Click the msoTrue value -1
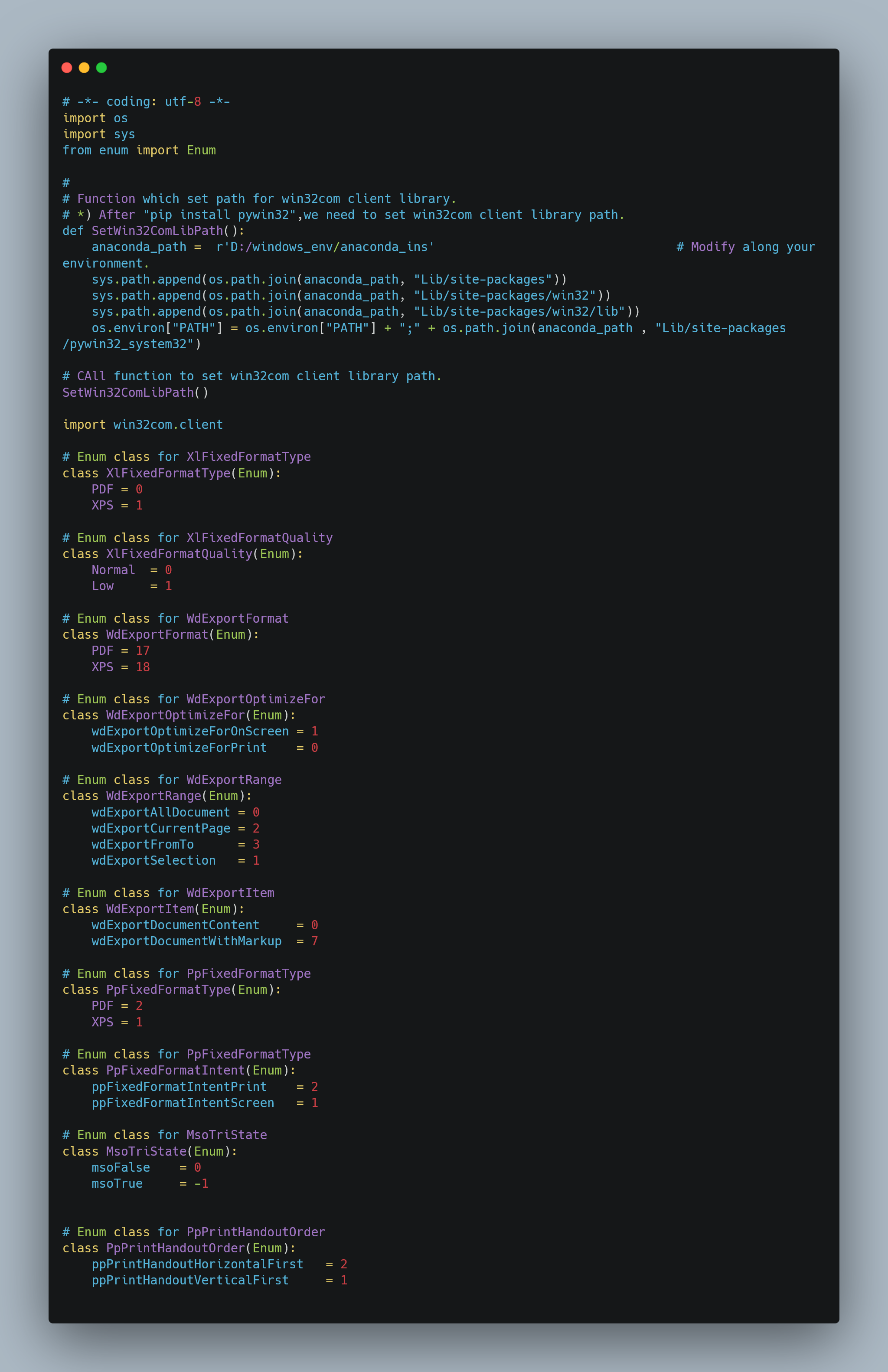Screen dimensions: 888x1372 pyautogui.click(x=201, y=1183)
